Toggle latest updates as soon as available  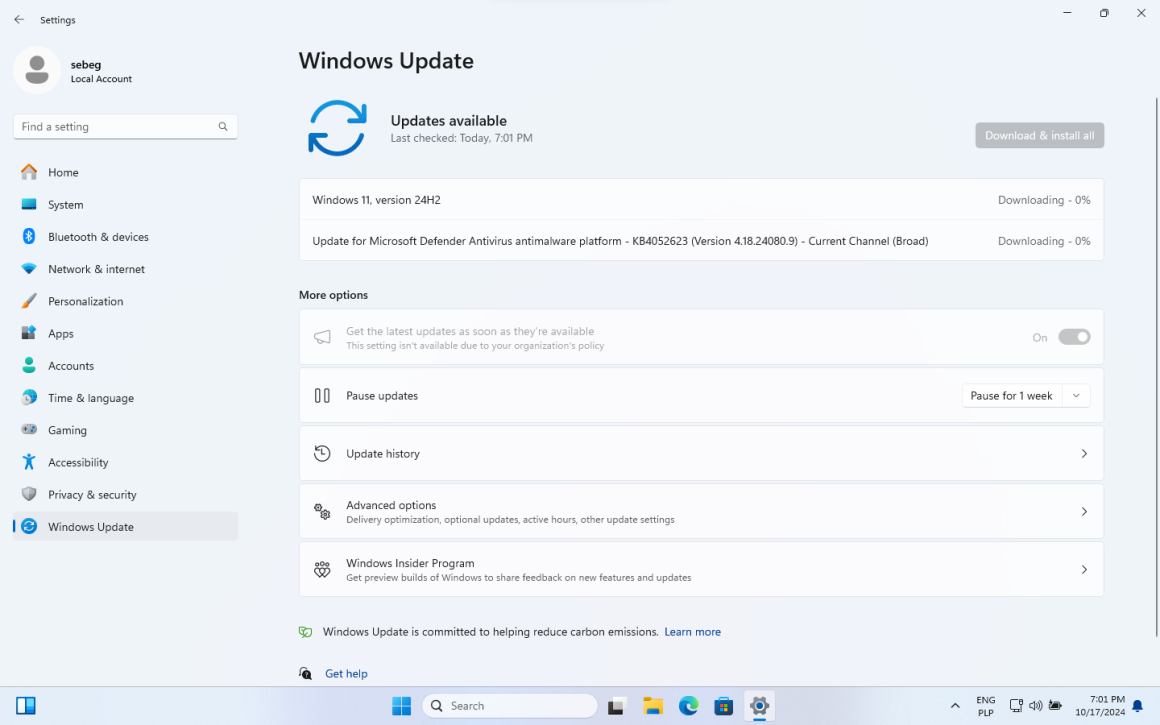click(1074, 337)
